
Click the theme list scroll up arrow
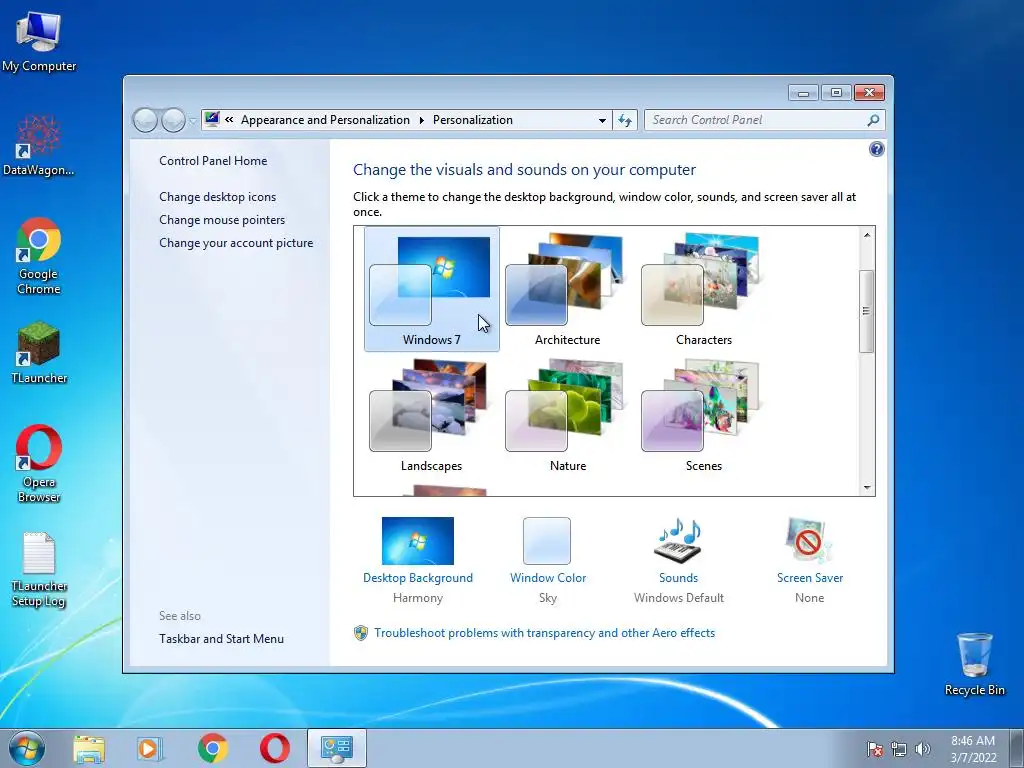[867, 235]
